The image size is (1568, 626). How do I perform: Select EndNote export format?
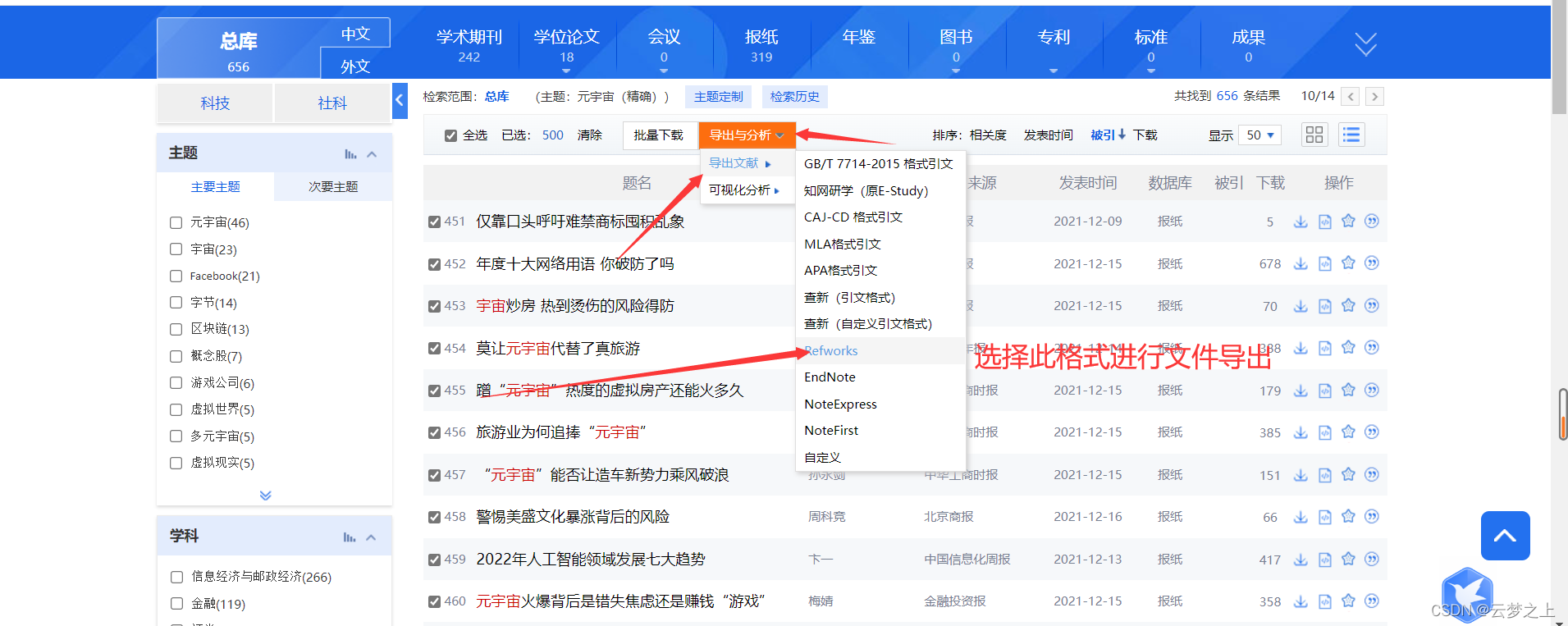830,377
